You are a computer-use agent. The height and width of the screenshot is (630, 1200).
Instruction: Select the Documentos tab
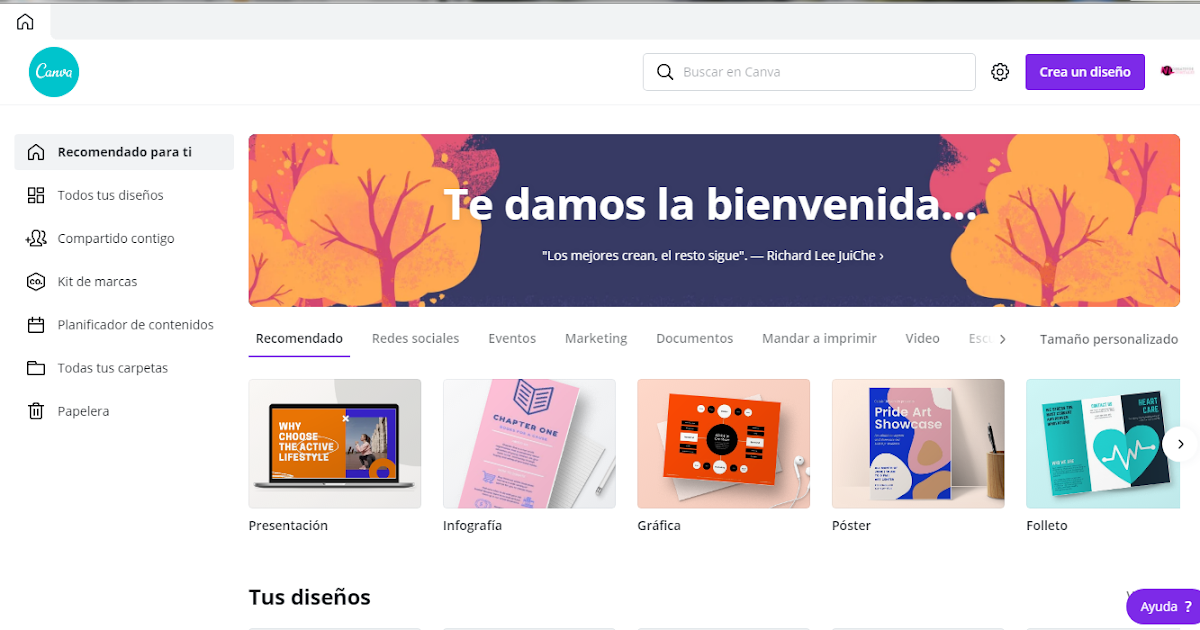pyautogui.click(x=694, y=338)
